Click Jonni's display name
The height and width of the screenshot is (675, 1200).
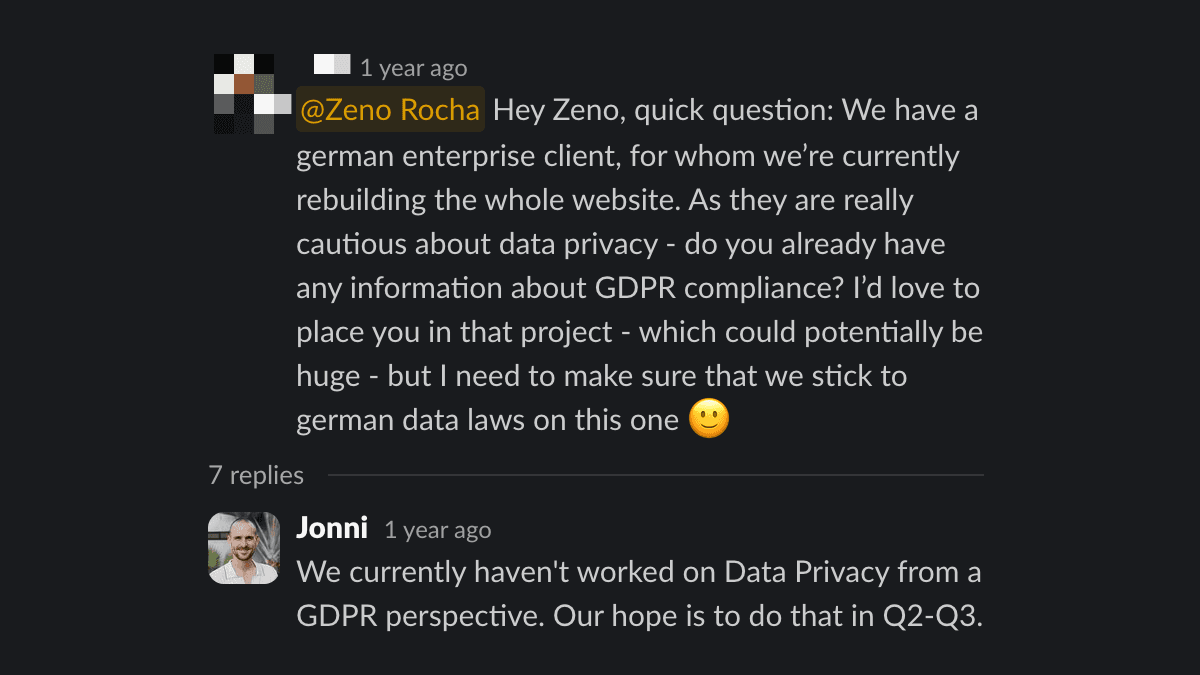click(x=331, y=528)
